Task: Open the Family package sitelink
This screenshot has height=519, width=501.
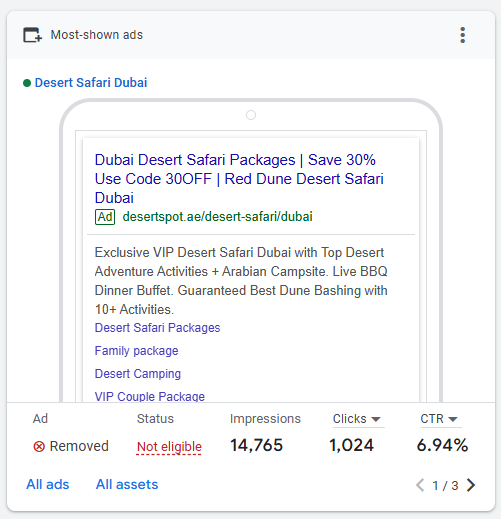Action: (136, 351)
